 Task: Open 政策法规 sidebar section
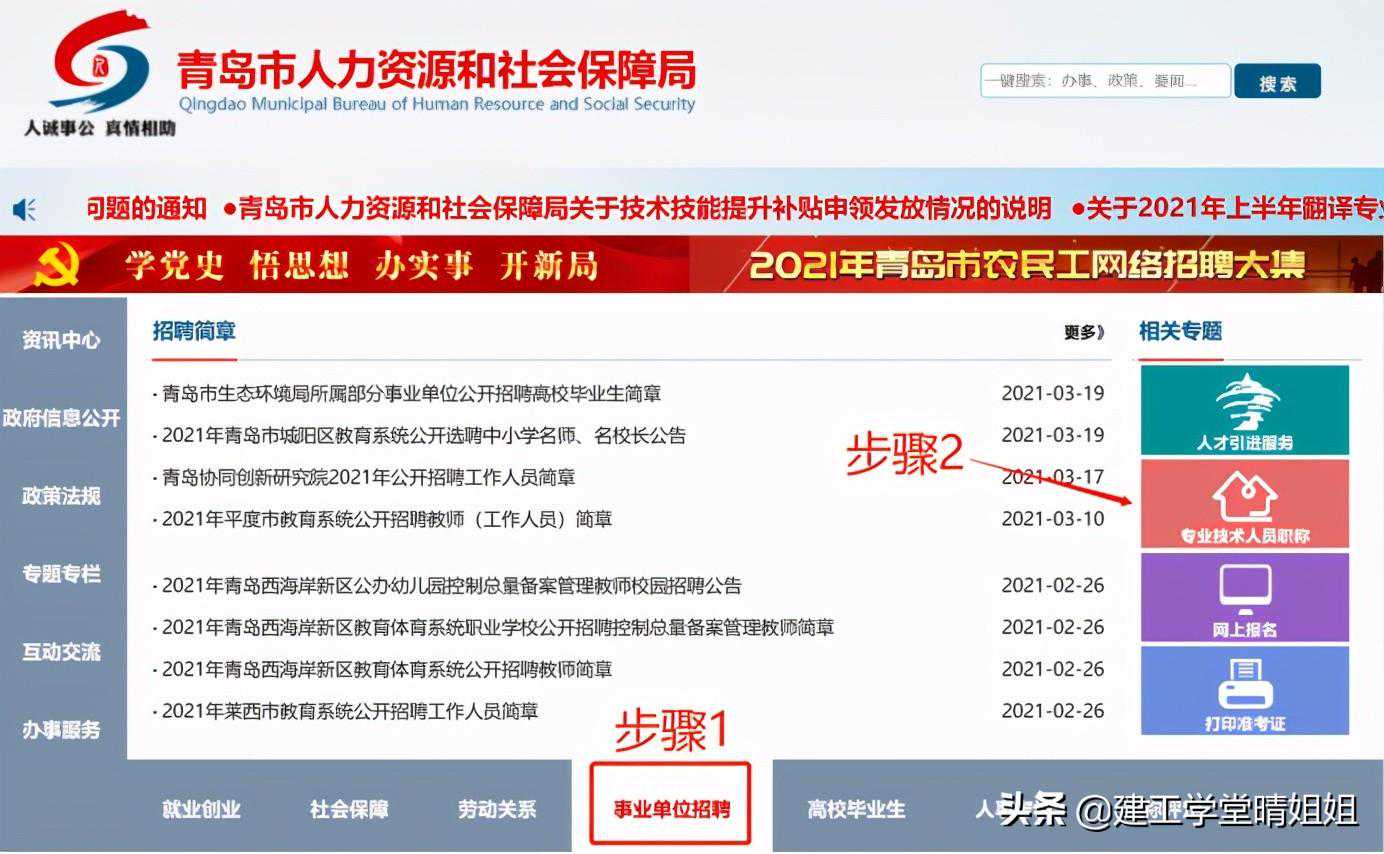(x=62, y=496)
